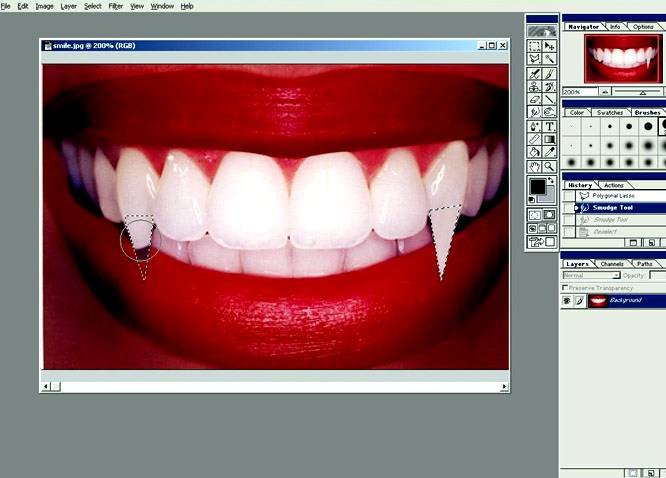Screen dimensions: 666x478
Task: Open the Image menu
Action: coord(44,6)
